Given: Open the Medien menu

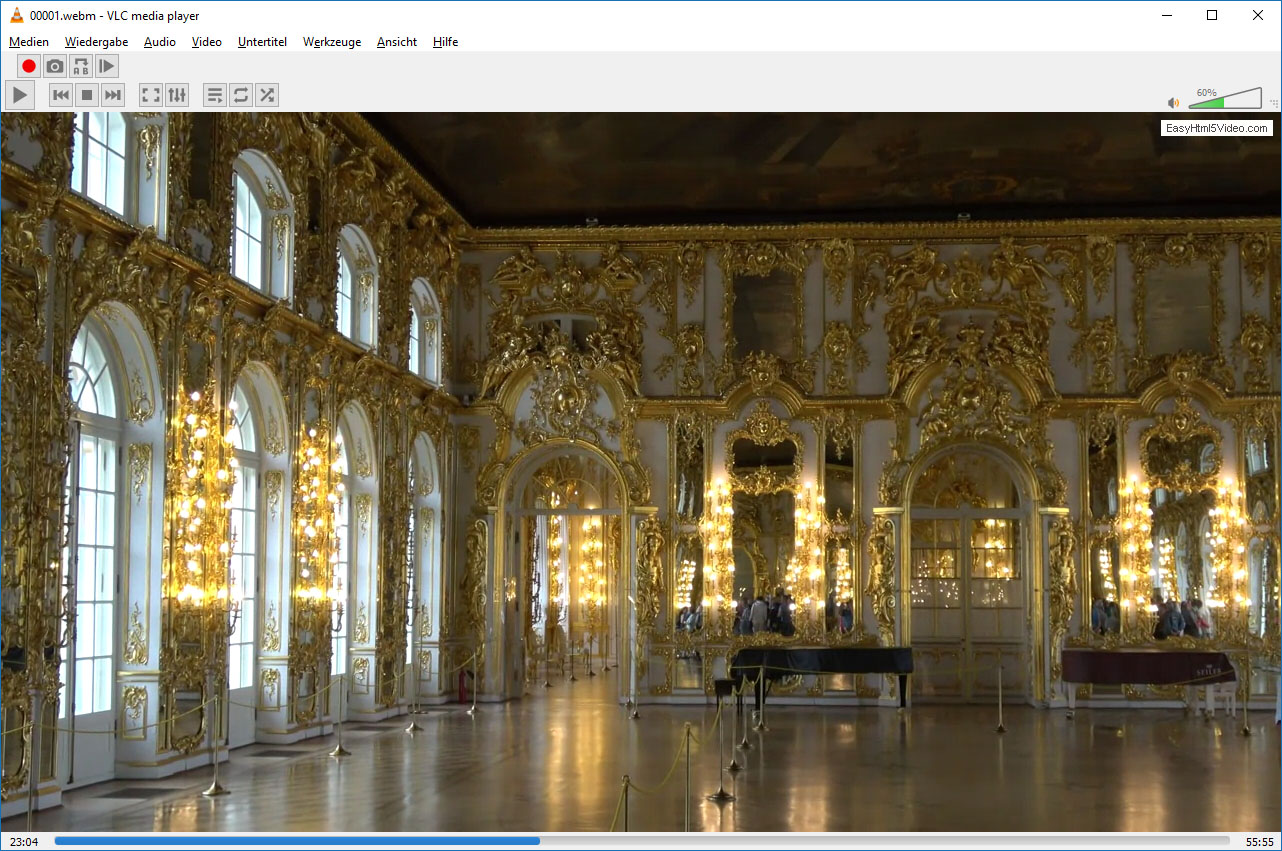Looking at the screenshot, I should pos(29,42).
